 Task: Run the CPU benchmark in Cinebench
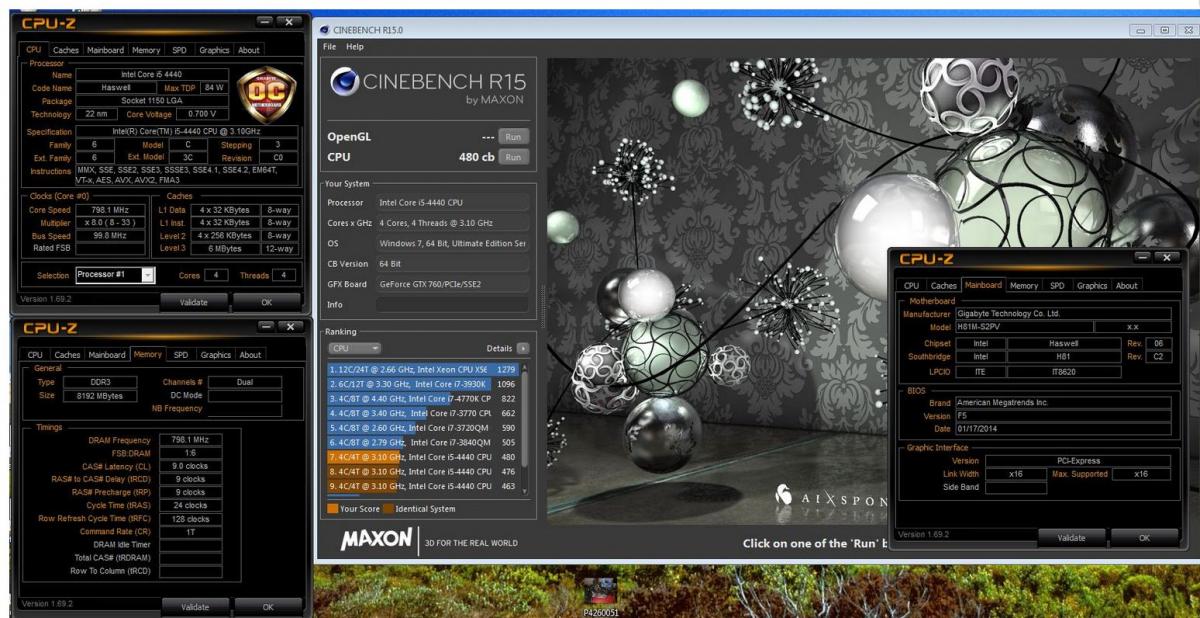pyautogui.click(x=514, y=156)
